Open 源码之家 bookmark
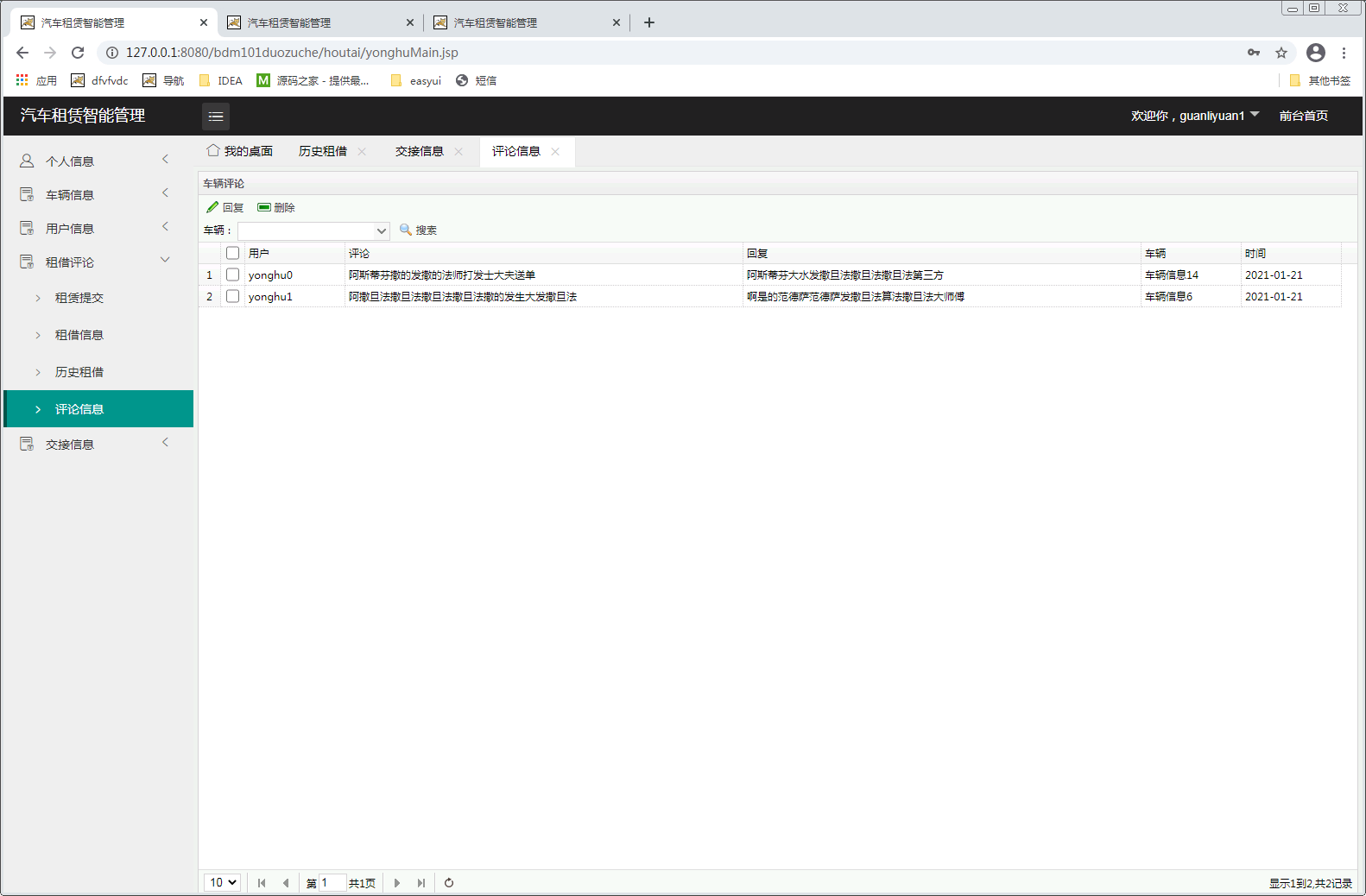This screenshot has width=1366, height=896. coord(313,80)
